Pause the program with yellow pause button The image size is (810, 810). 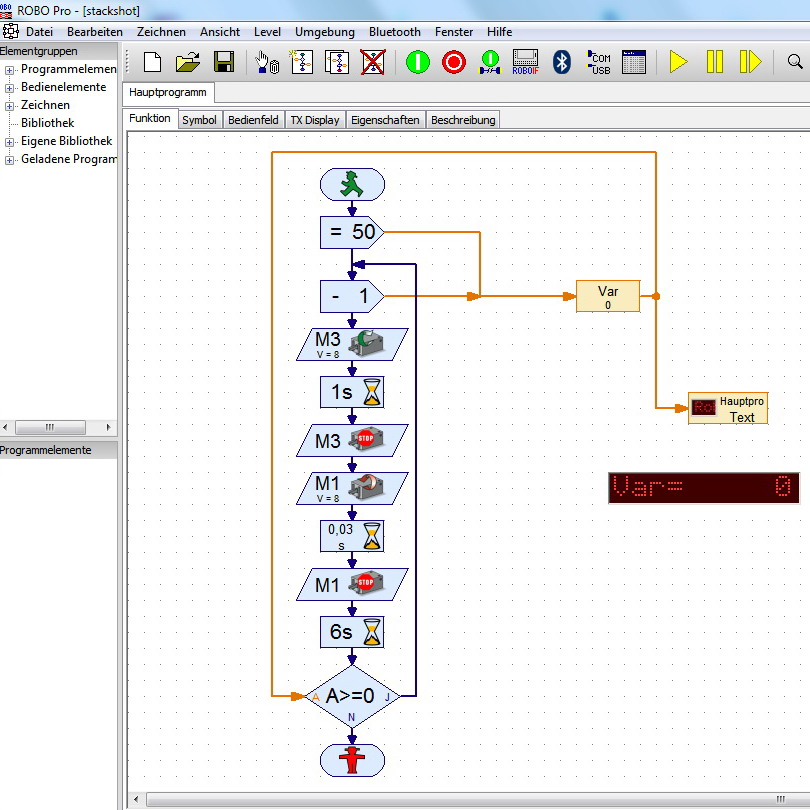pos(714,62)
